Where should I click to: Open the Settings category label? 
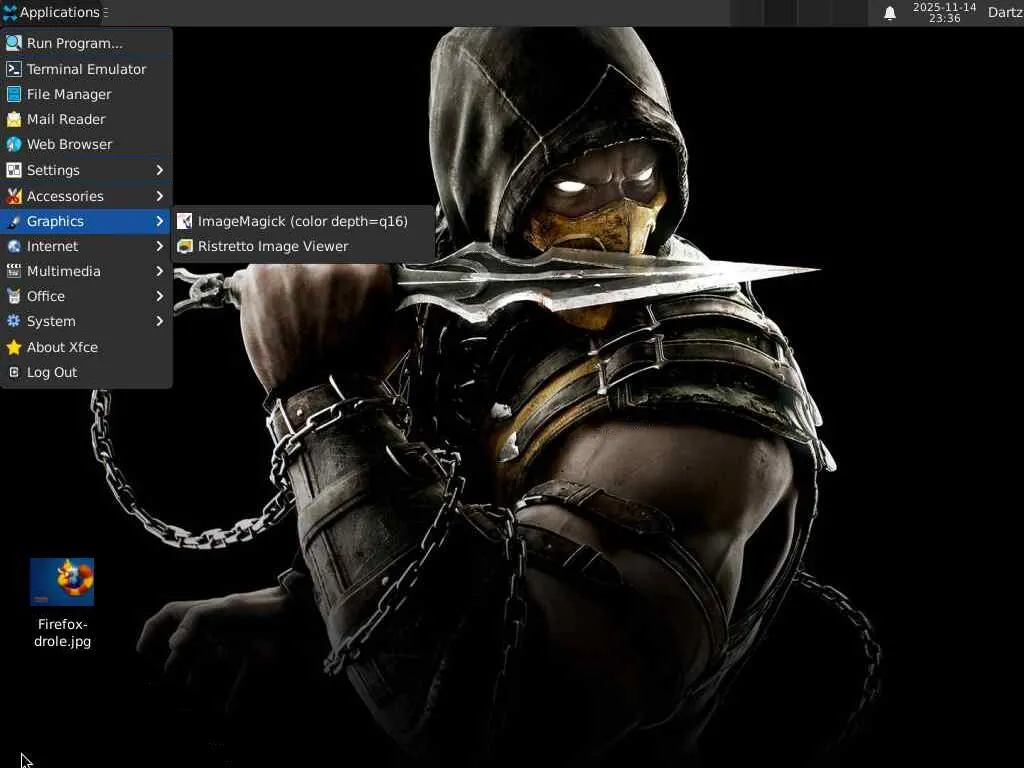[x=53, y=170]
